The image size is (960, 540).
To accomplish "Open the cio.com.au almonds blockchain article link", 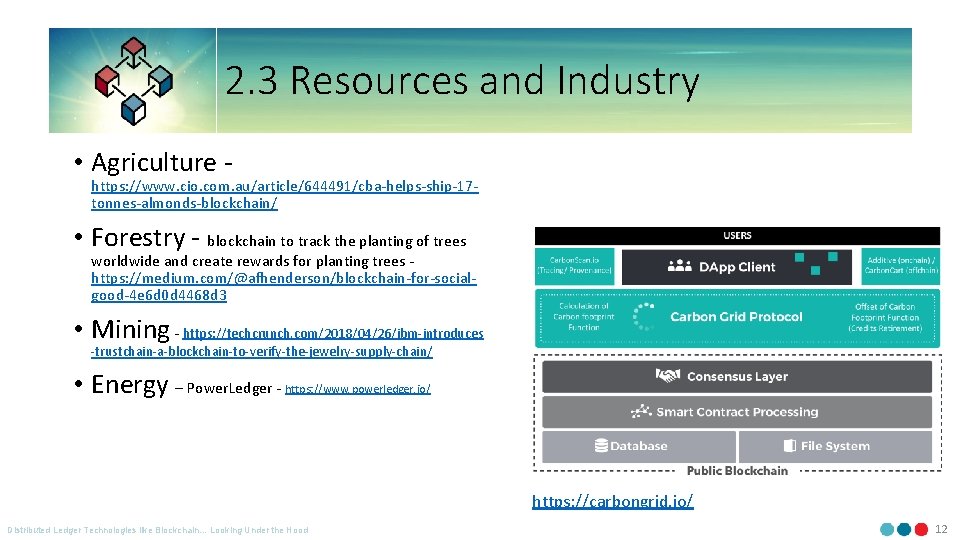I will click(285, 195).
